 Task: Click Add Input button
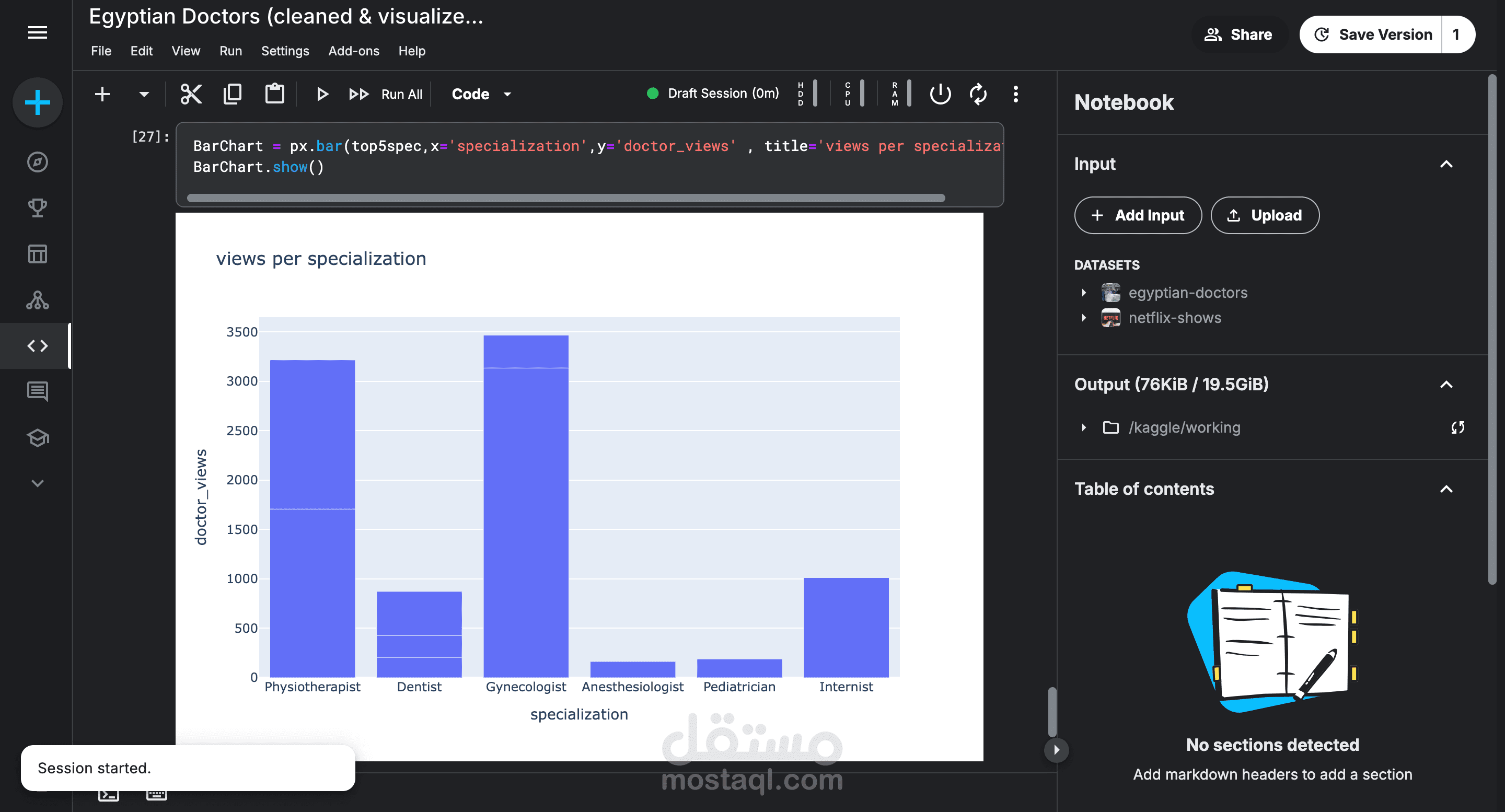(x=1138, y=216)
